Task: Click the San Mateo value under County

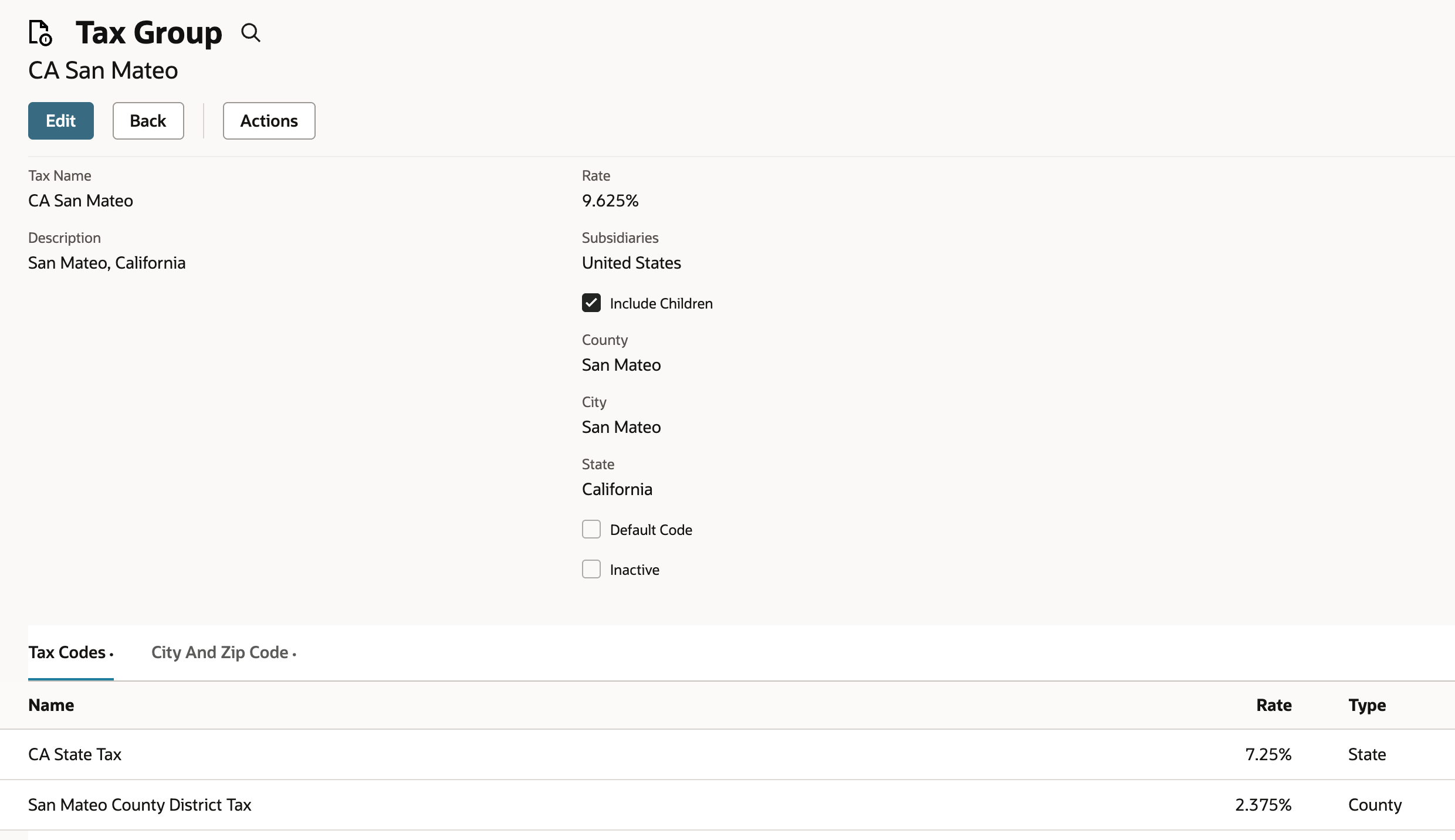Action: 621,365
